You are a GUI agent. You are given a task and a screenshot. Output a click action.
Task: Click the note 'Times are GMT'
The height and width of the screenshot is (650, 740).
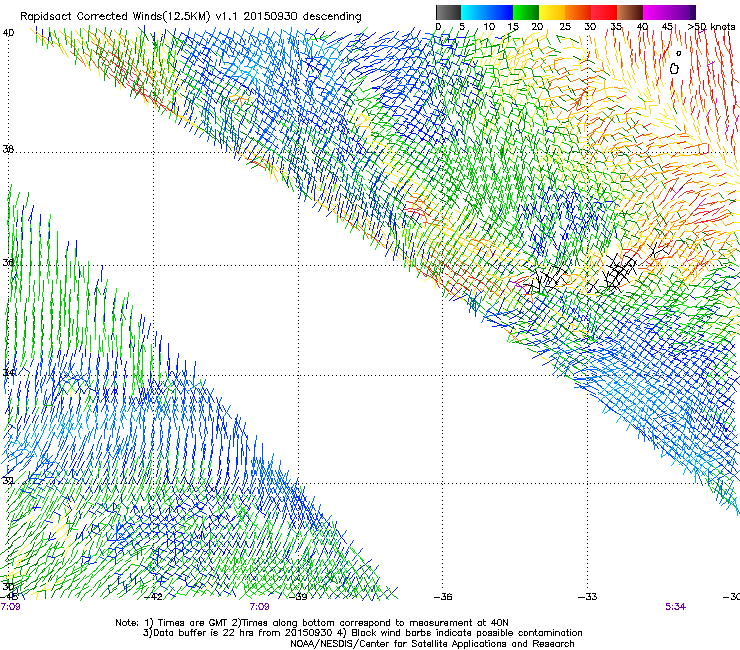click(x=193, y=623)
